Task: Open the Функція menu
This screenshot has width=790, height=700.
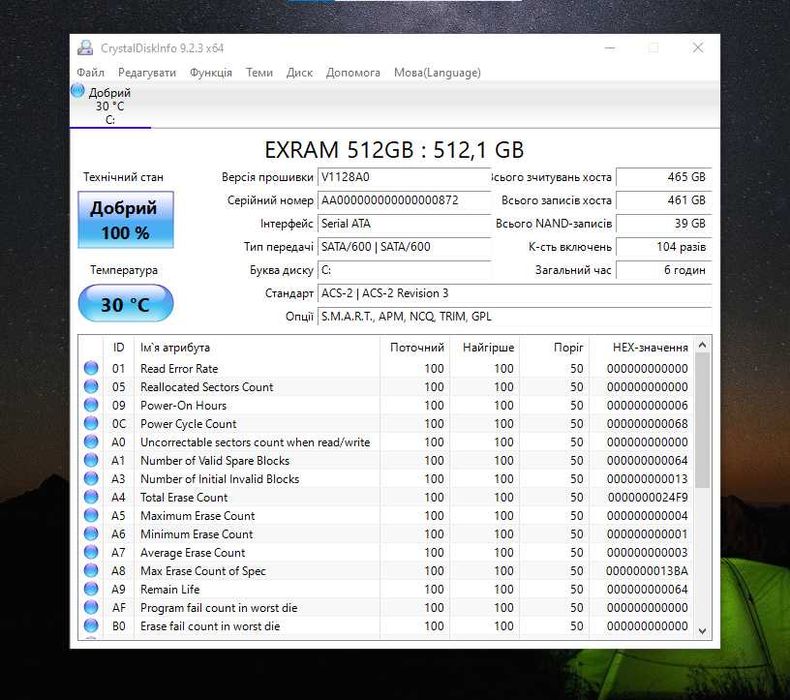Action: click(x=211, y=73)
